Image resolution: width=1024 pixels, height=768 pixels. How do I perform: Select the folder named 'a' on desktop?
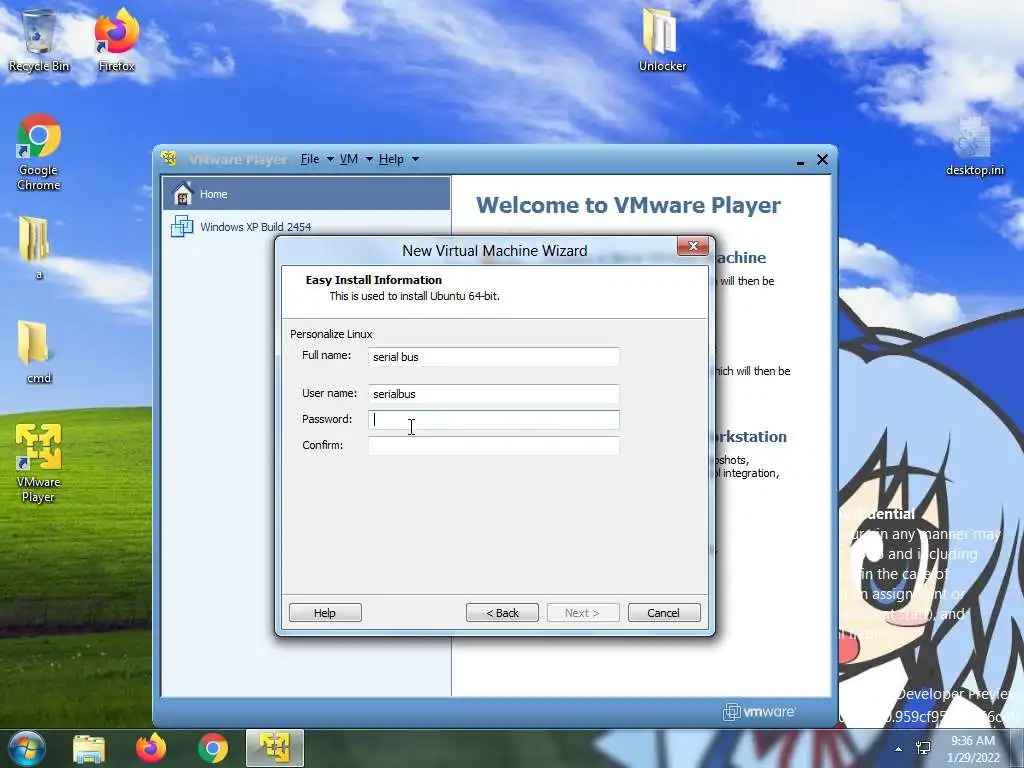pos(36,247)
